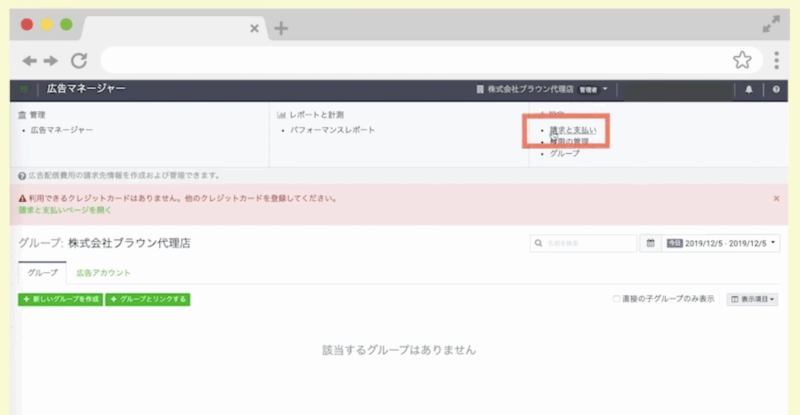Toggle fullscreen with the expand arrows icon
The width and height of the screenshot is (800, 415).
(771, 24)
